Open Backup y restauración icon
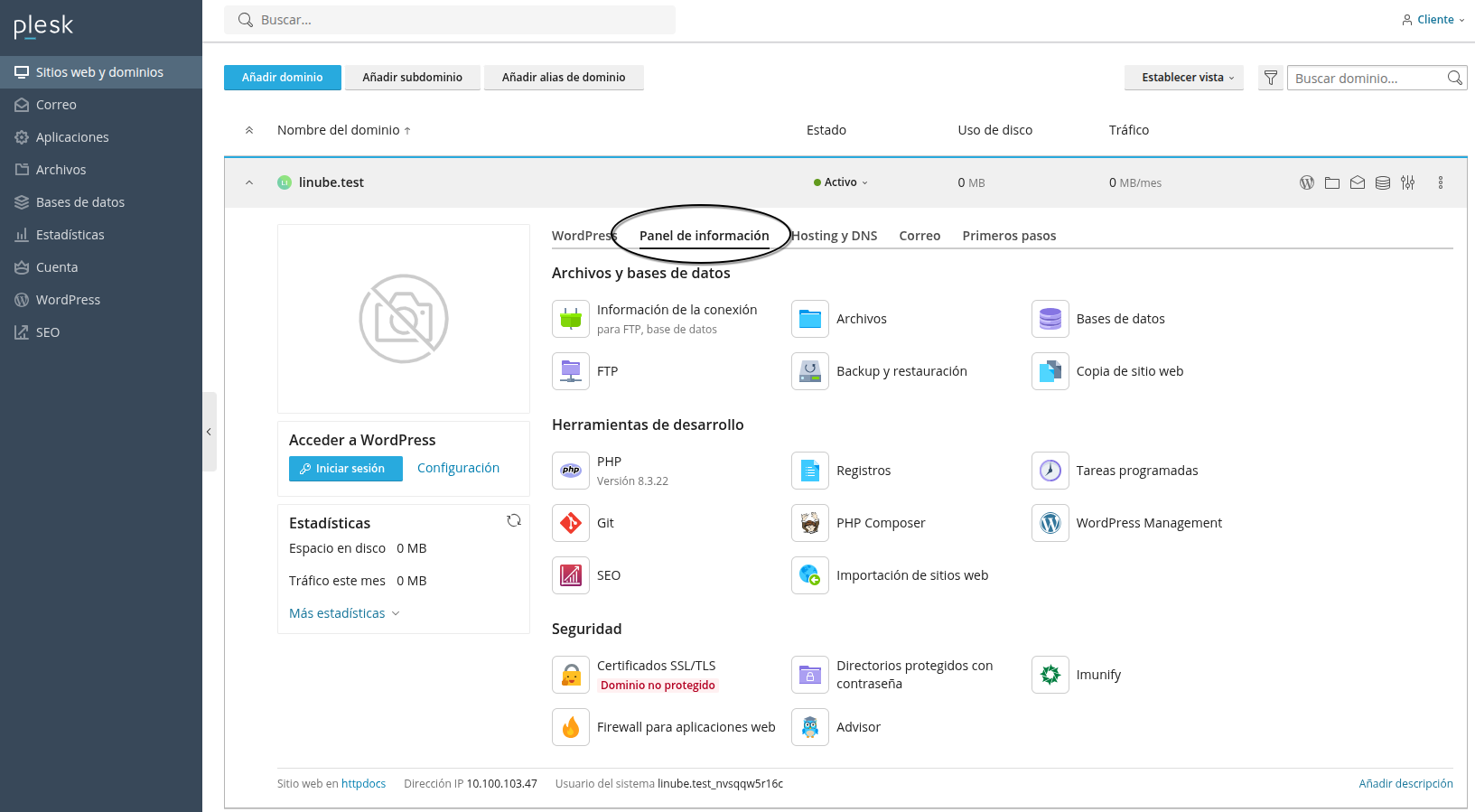Viewport: 1475px width, 812px height. tap(810, 371)
